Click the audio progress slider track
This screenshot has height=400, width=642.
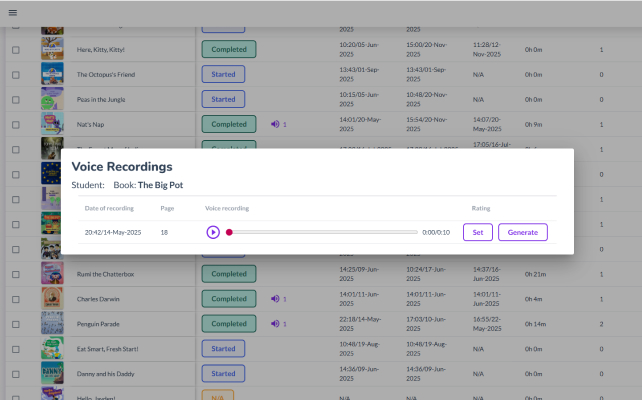click(322, 232)
